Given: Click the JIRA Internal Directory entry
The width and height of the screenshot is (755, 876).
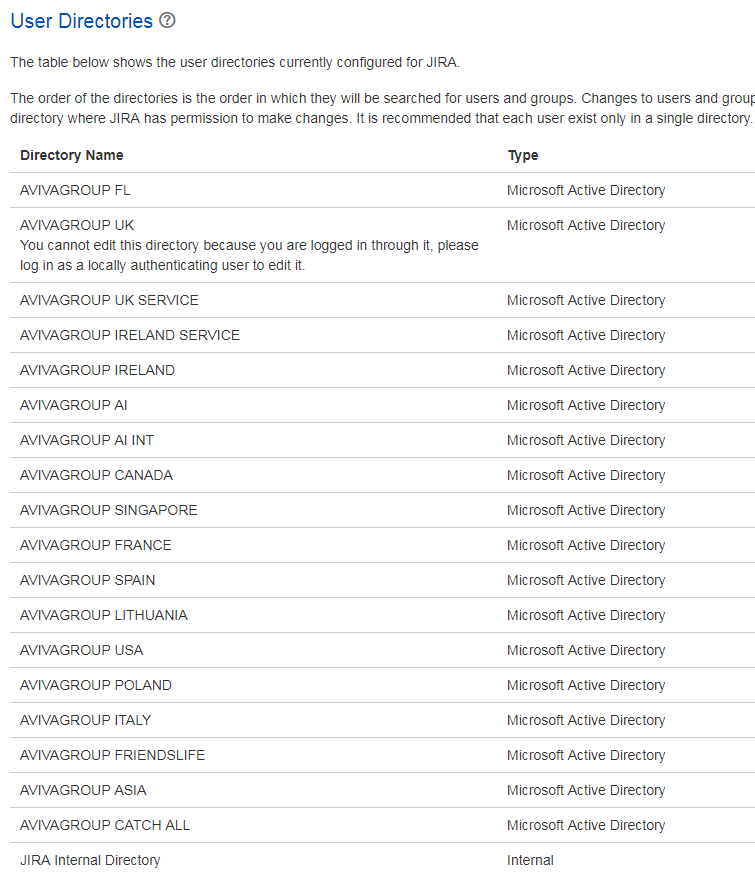Looking at the screenshot, I should [90, 860].
